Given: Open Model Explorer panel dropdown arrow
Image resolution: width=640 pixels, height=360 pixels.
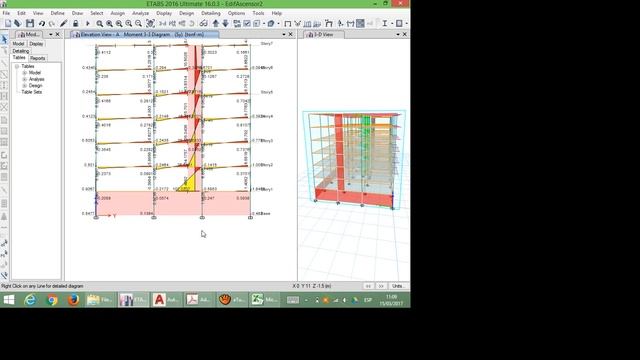Looking at the screenshot, I should pyautogui.click(x=51, y=35).
